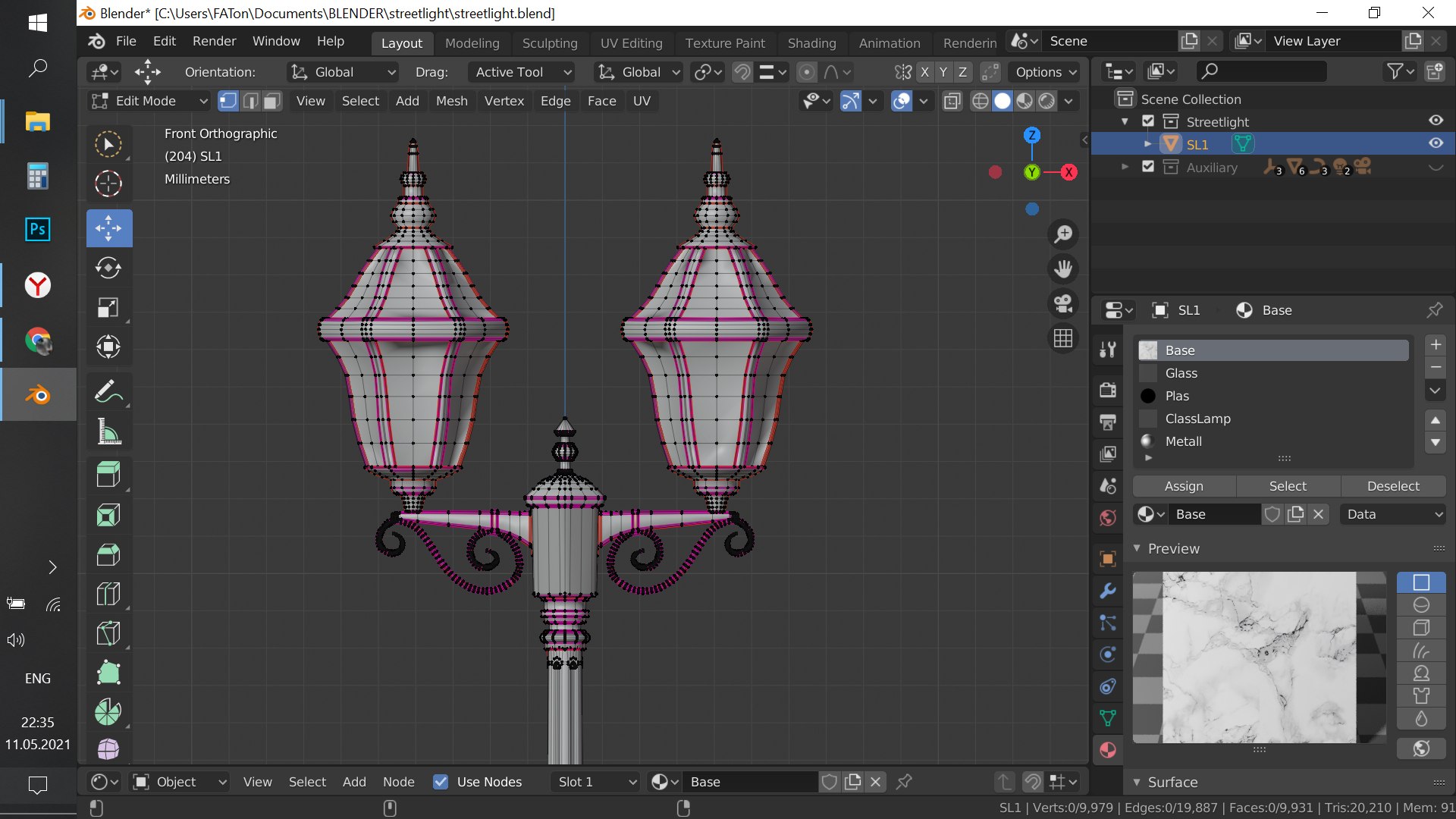Toggle SL1 object visibility eye

[1436, 143]
